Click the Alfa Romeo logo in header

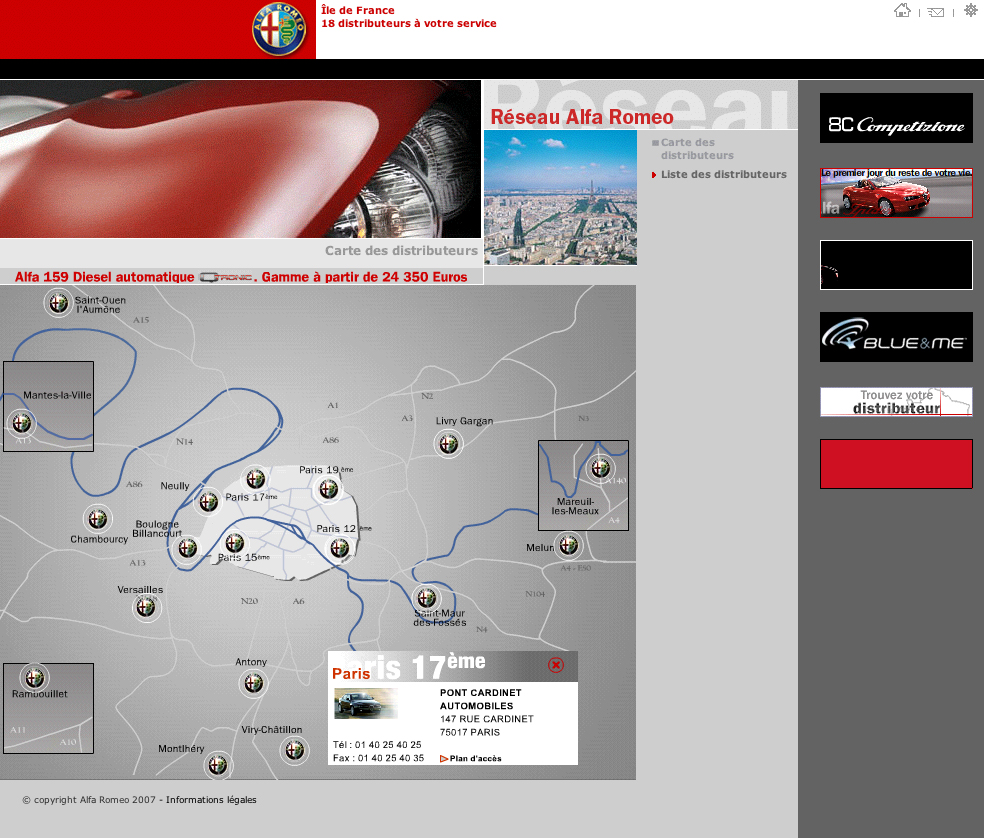tap(279, 30)
